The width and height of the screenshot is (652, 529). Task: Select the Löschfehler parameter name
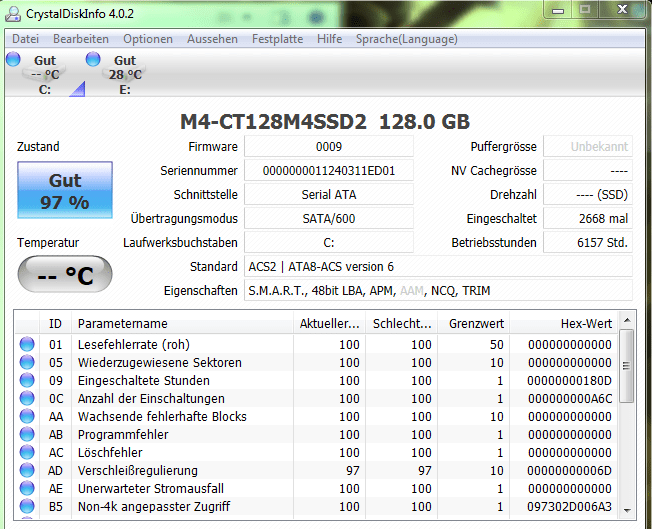pyautogui.click(x=110, y=452)
